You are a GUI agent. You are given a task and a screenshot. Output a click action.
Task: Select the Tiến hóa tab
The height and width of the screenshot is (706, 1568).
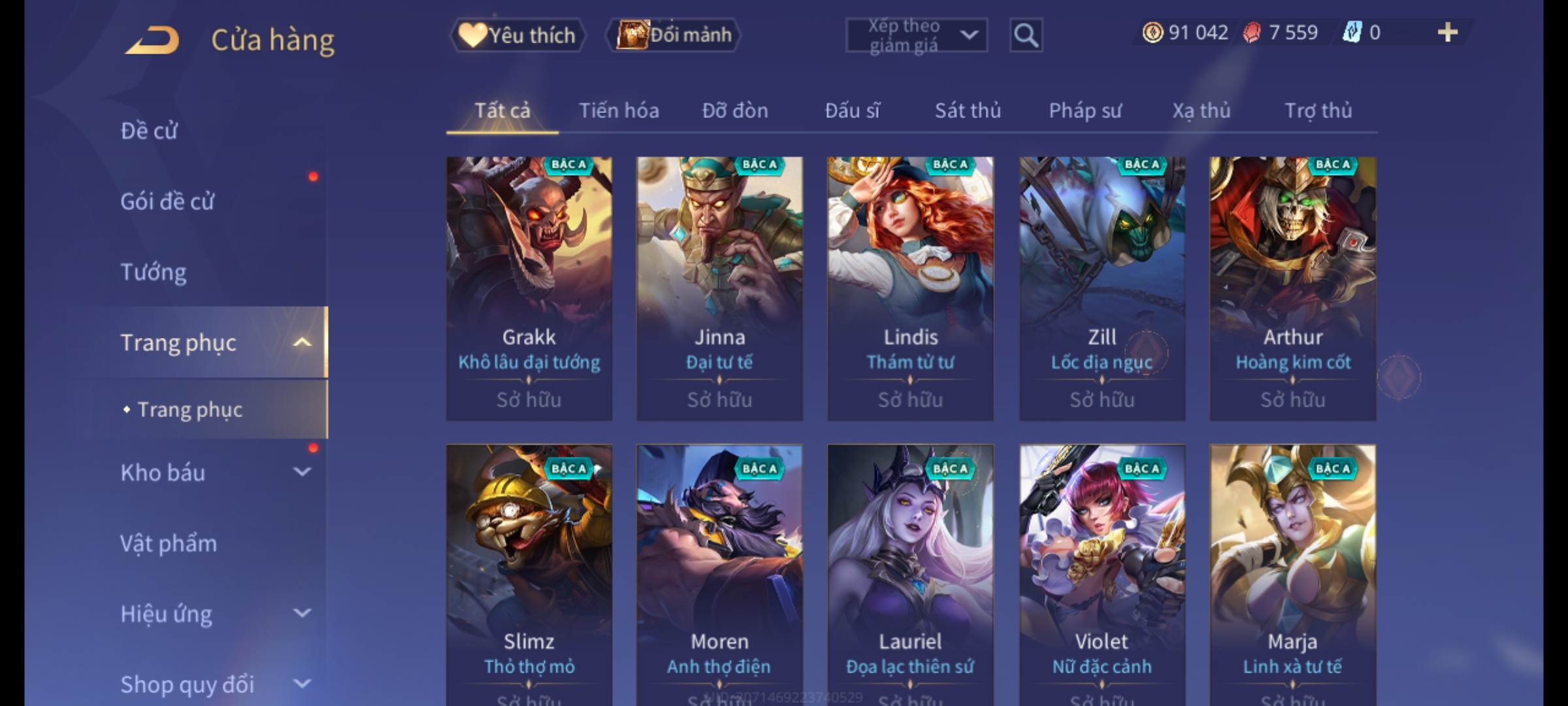coord(619,110)
